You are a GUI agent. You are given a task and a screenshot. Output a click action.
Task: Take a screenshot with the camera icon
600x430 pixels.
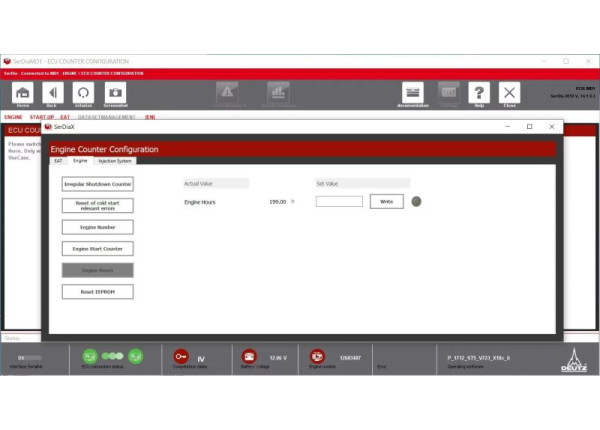click(115, 92)
